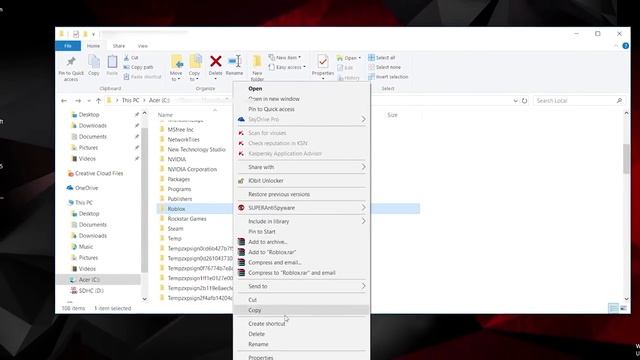Choose Open in the context menu
The width and height of the screenshot is (640, 360).
(301, 89)
